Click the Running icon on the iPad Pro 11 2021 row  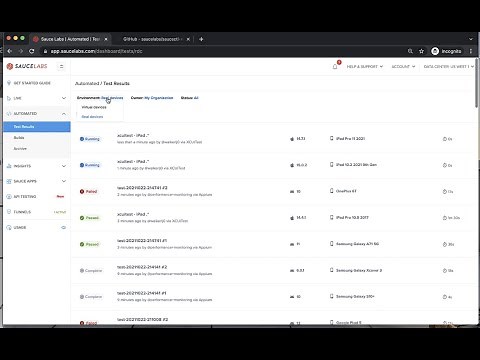(x=82, y=139)
